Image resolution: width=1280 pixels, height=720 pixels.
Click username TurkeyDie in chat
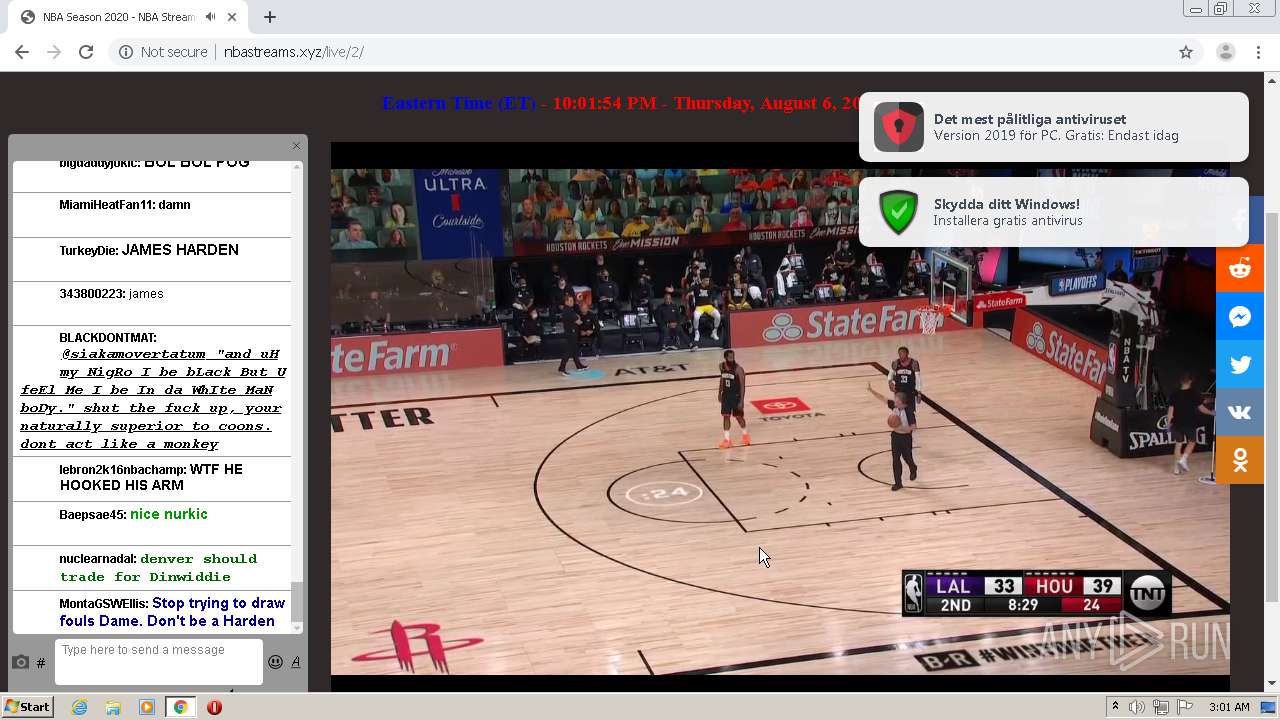(88, 251)
